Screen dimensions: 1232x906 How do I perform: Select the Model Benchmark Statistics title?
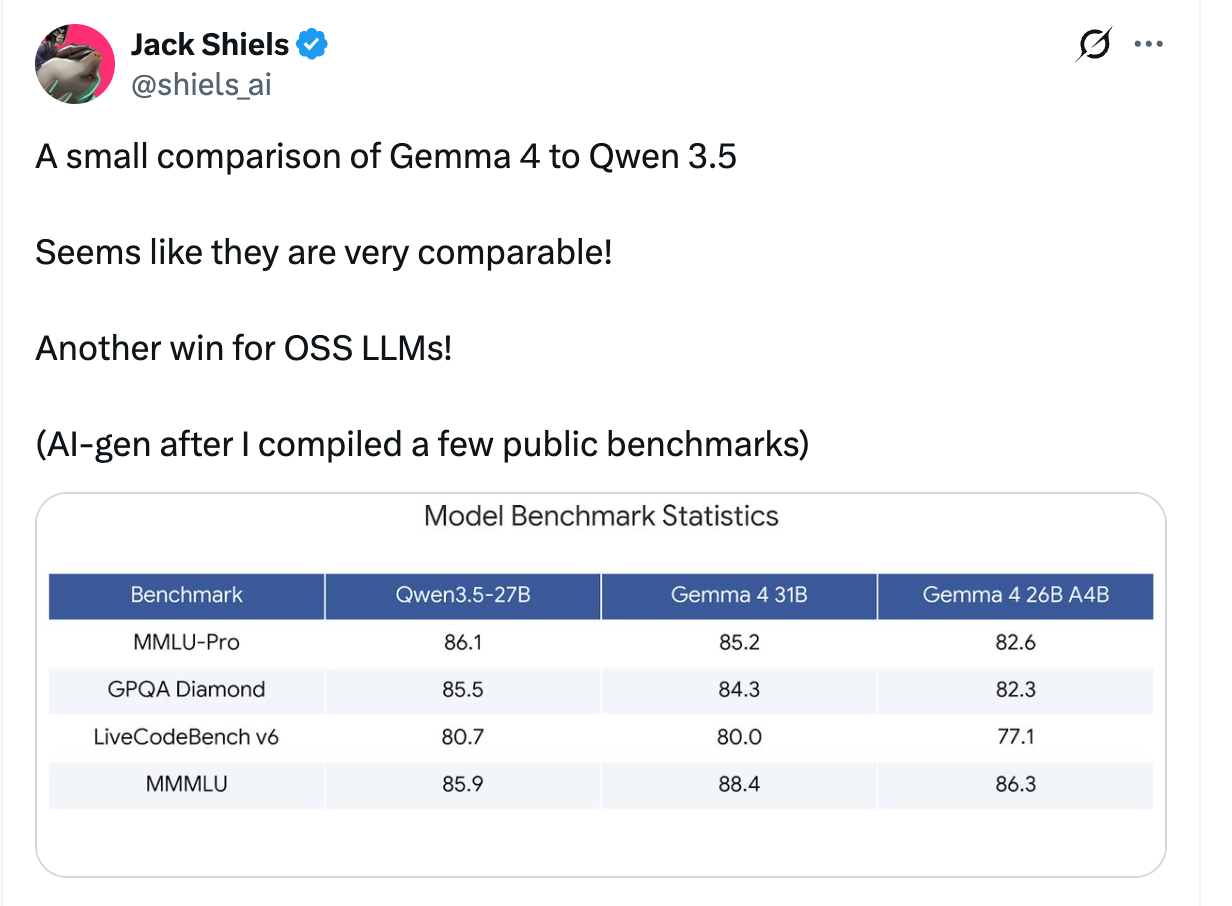pyautogui.click(x=601, y=516)
